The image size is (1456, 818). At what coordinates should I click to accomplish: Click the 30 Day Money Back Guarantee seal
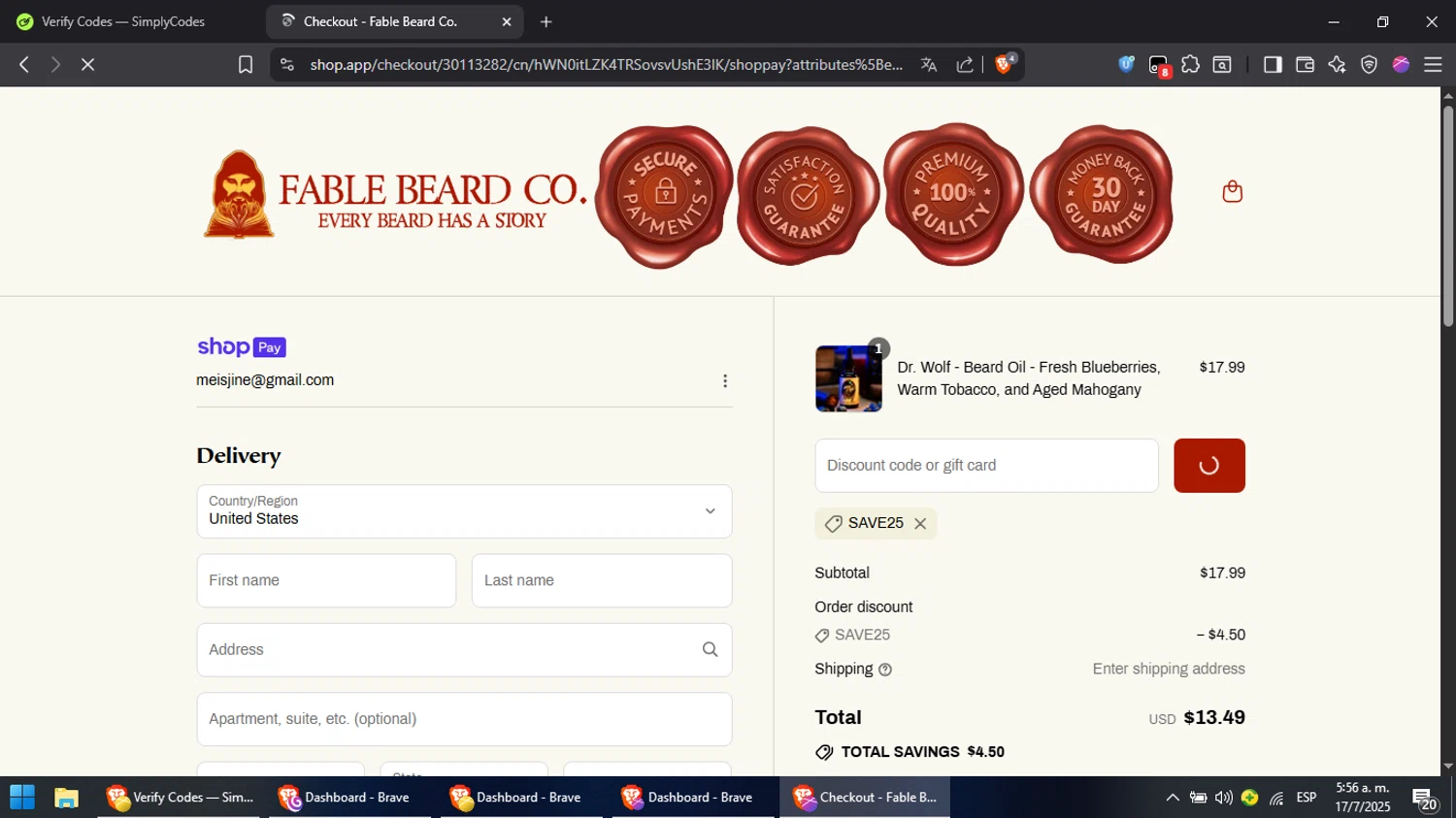[1102, 194]
